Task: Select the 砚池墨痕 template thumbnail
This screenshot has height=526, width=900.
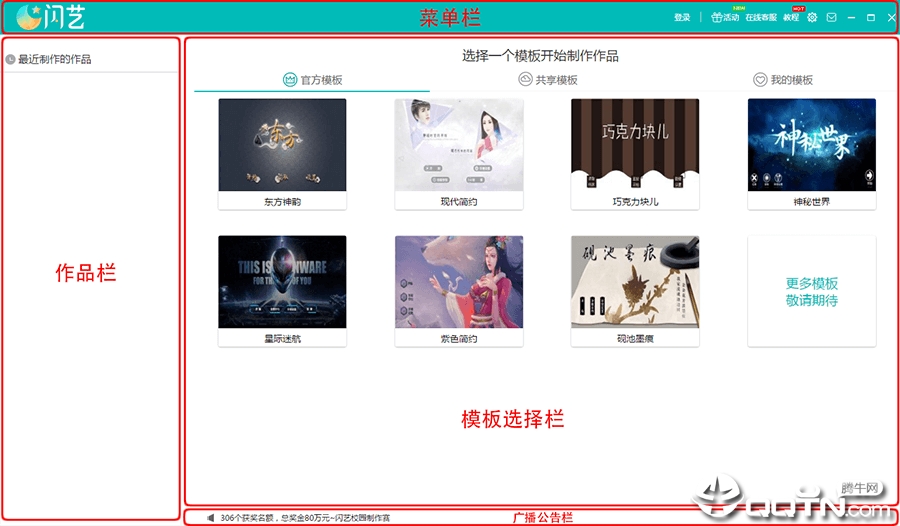Action: 635,281
